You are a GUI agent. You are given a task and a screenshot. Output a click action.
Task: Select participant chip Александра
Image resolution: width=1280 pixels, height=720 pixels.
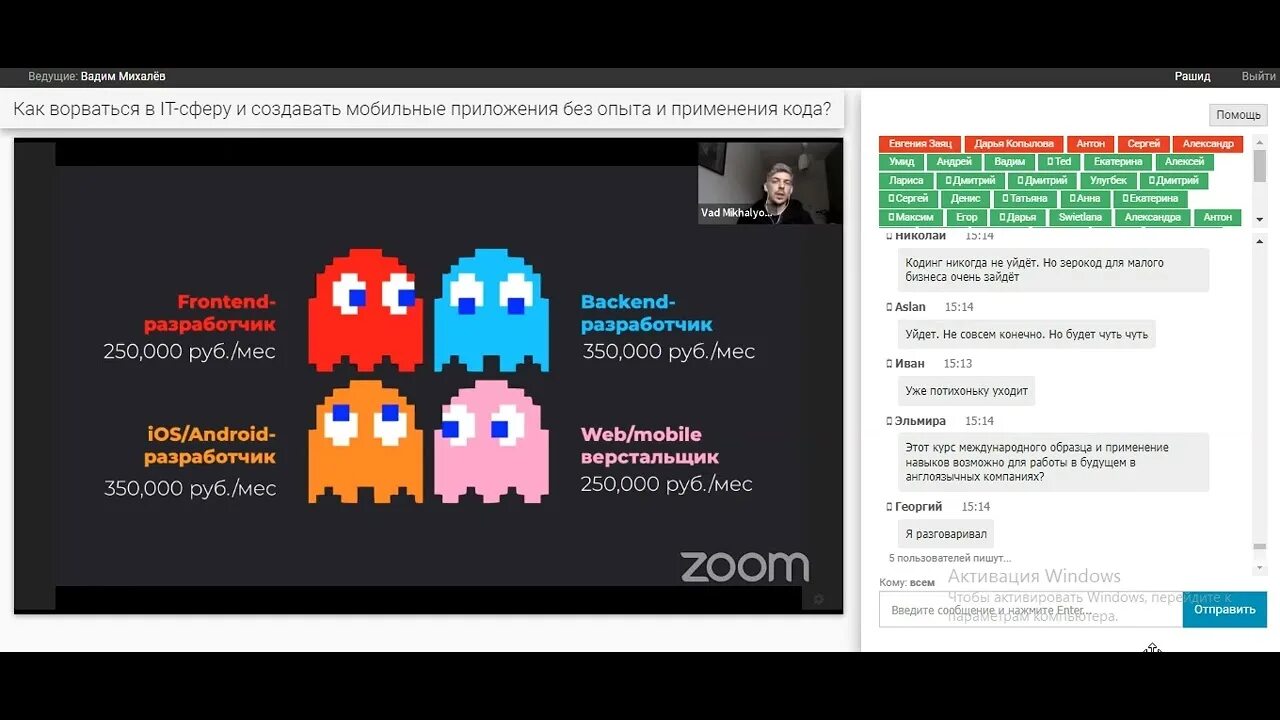tap(1152, 217)
